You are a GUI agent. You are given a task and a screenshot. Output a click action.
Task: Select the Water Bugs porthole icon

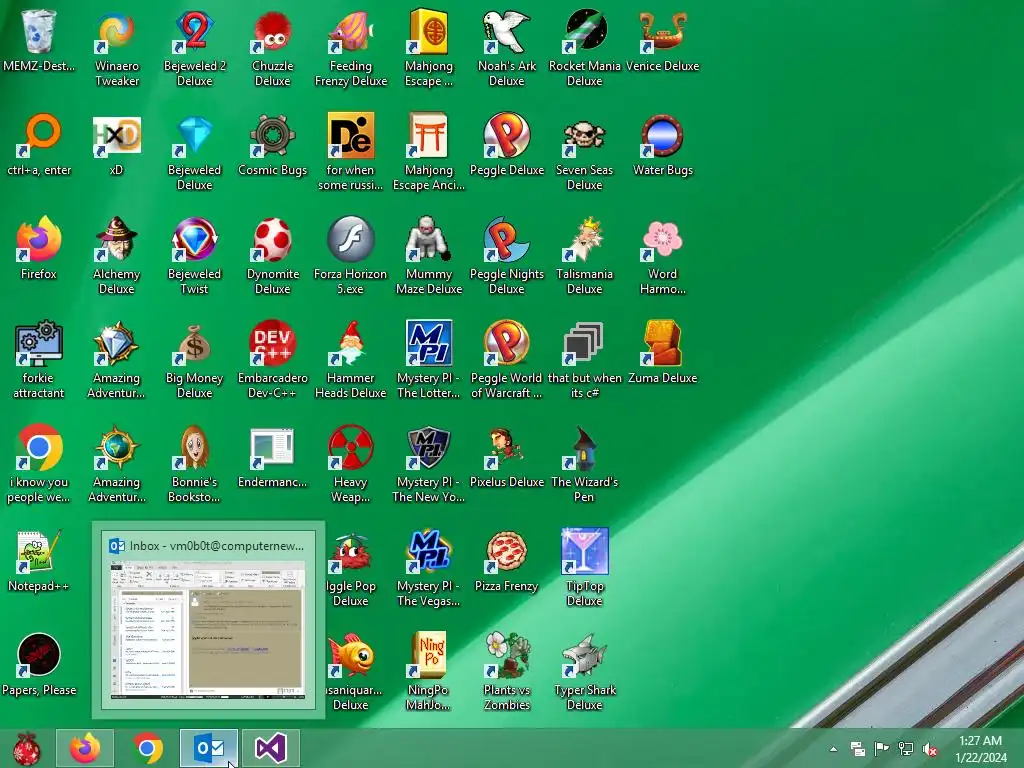click(663, 135)
